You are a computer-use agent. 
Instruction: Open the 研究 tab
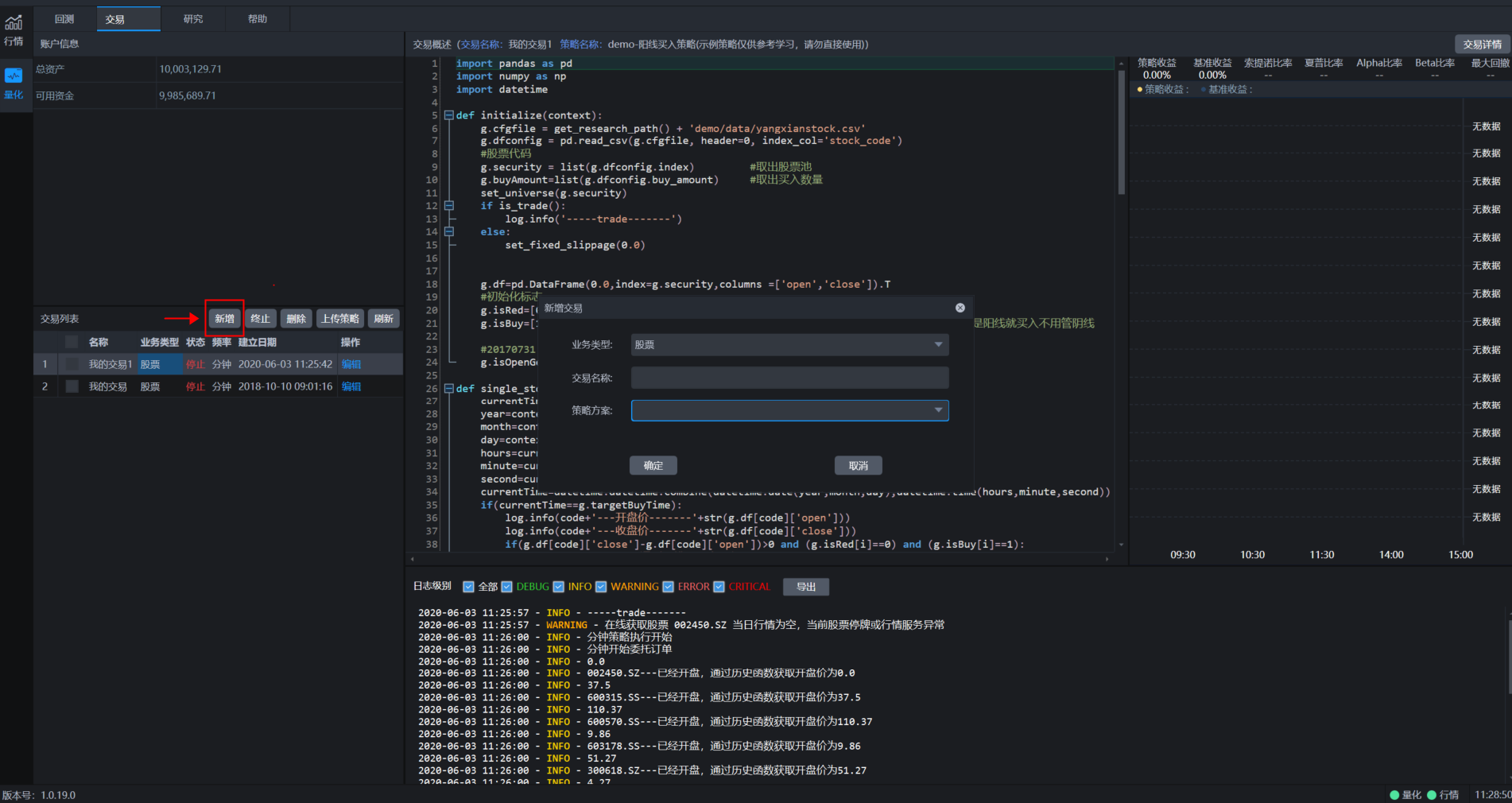[x=193, y=19]
